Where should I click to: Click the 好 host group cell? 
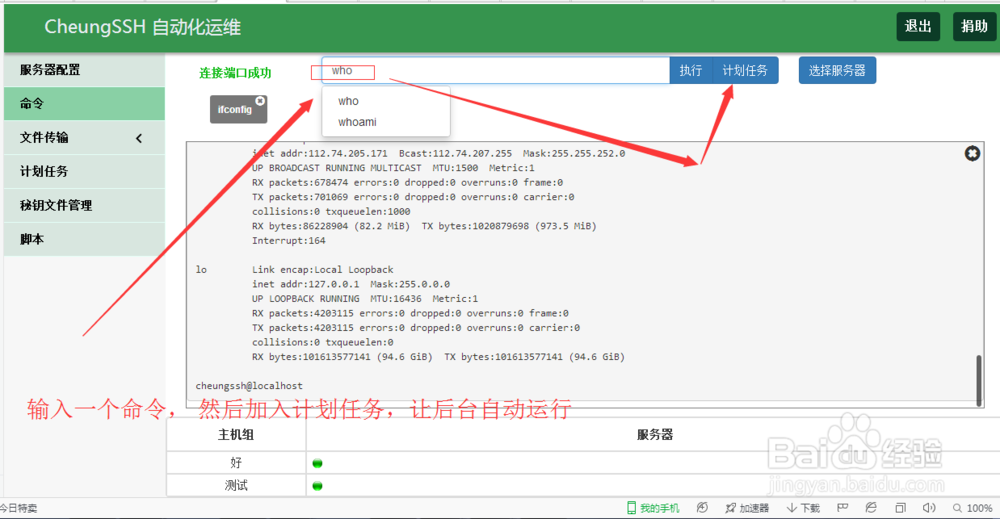click(236, 463)
